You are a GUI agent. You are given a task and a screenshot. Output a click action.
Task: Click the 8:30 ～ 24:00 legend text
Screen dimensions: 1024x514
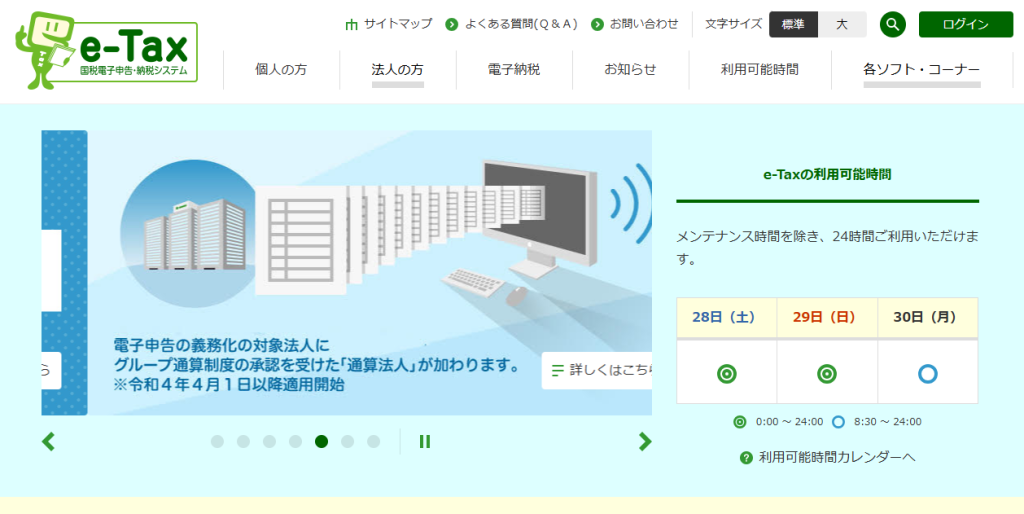(x=888, y=422)
